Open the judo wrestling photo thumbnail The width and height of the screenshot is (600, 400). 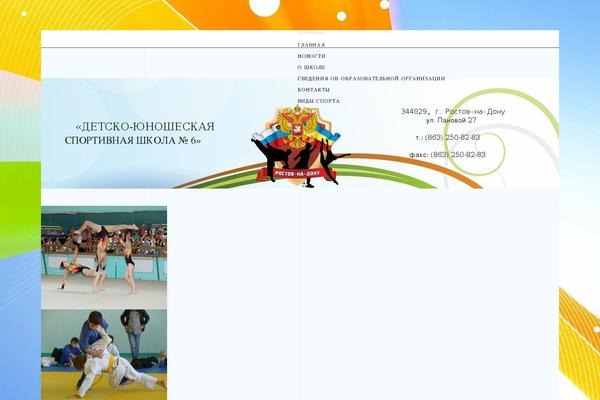pos(104,355)
